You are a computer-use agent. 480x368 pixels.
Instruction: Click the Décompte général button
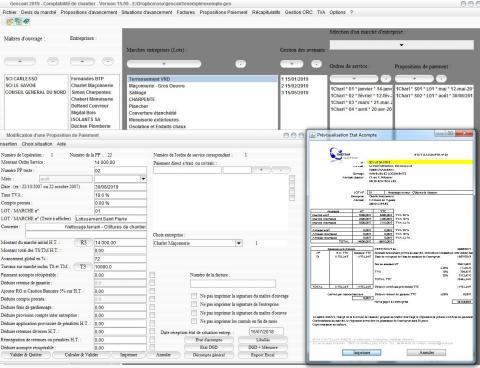click(209, 355)
